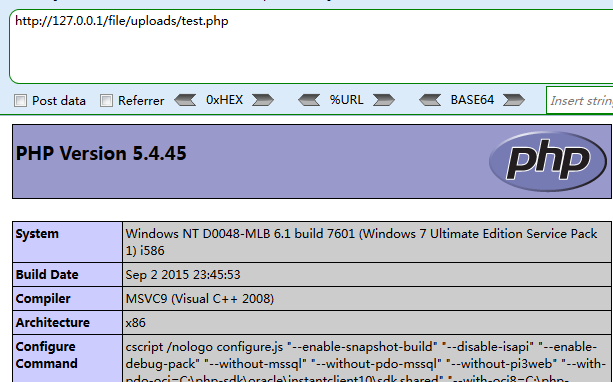The height and width of the screenshot is (382, 613).
Task: Click the x86 architecture value
Action: pos(136,323)
